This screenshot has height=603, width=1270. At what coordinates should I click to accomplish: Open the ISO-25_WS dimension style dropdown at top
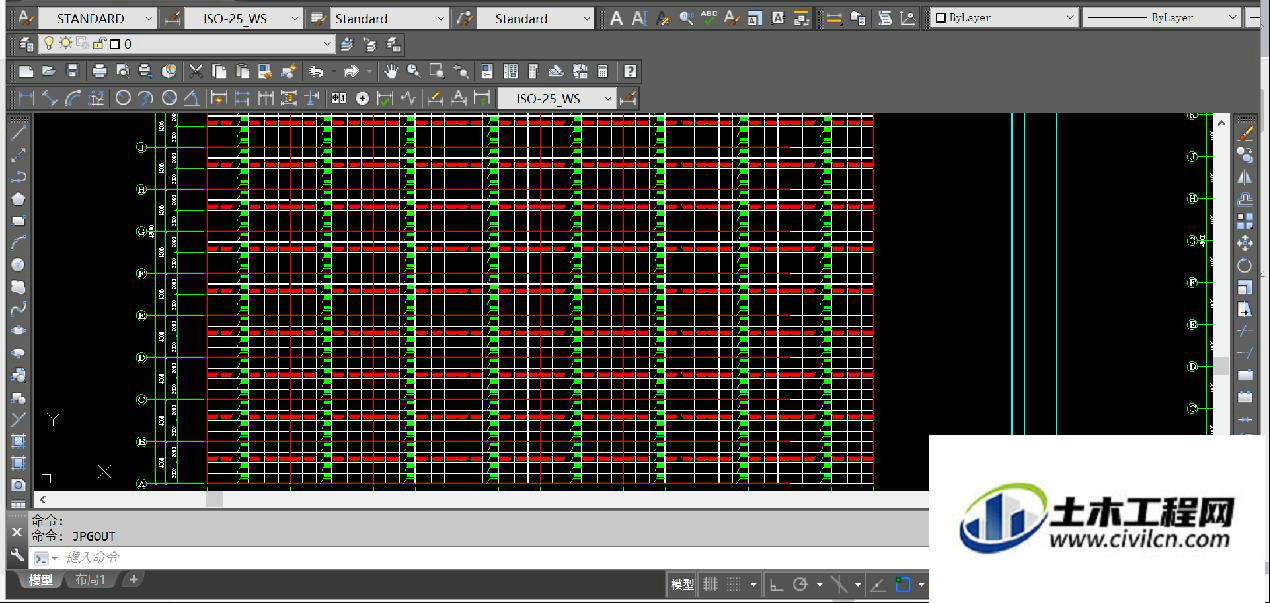(x=244, y=18)
